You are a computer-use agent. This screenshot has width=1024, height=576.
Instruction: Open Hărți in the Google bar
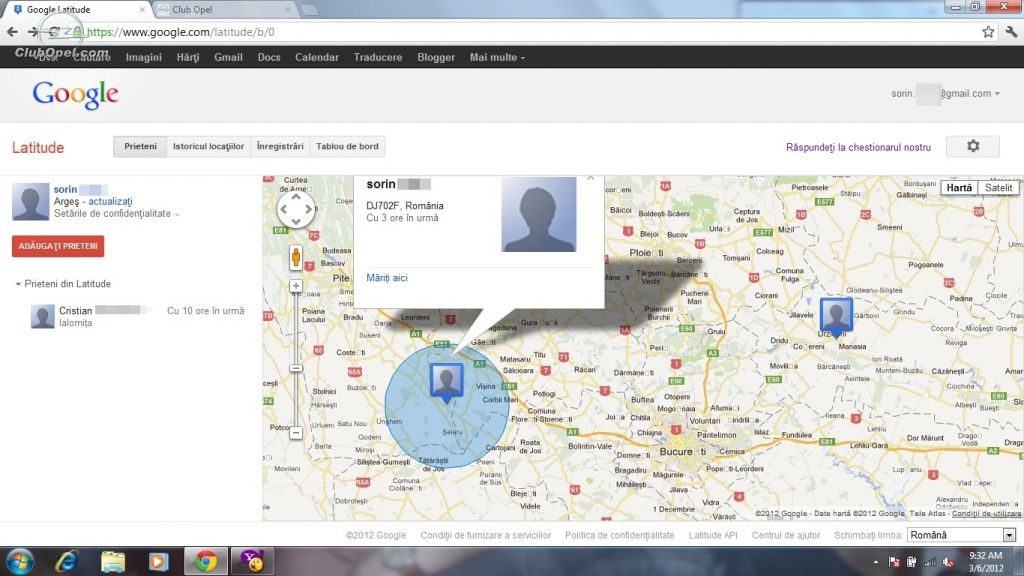tap(188, 57)
